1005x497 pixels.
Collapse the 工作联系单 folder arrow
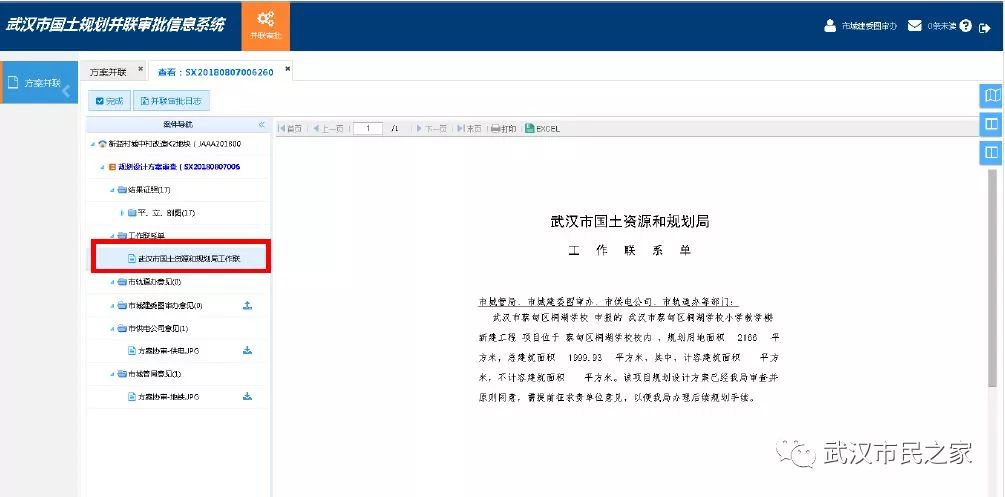point(112,236)
